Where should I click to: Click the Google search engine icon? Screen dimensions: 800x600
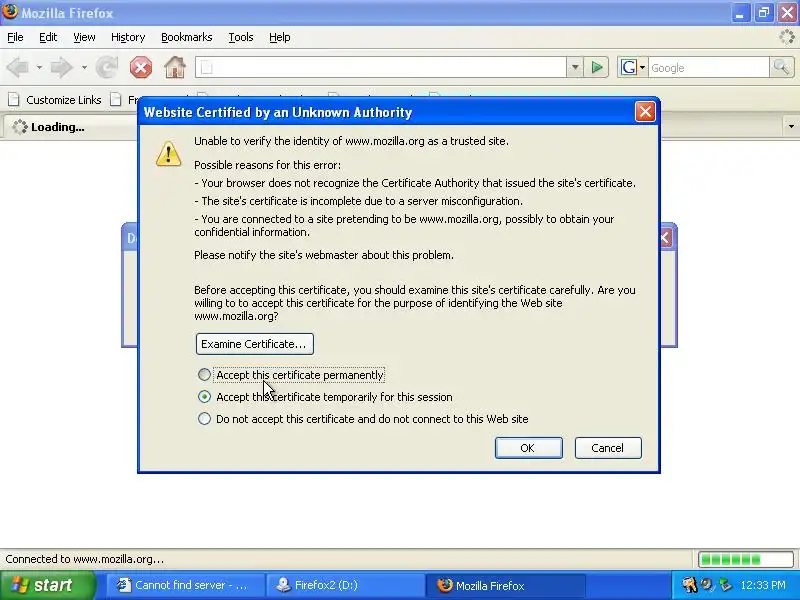click(629, 67)
